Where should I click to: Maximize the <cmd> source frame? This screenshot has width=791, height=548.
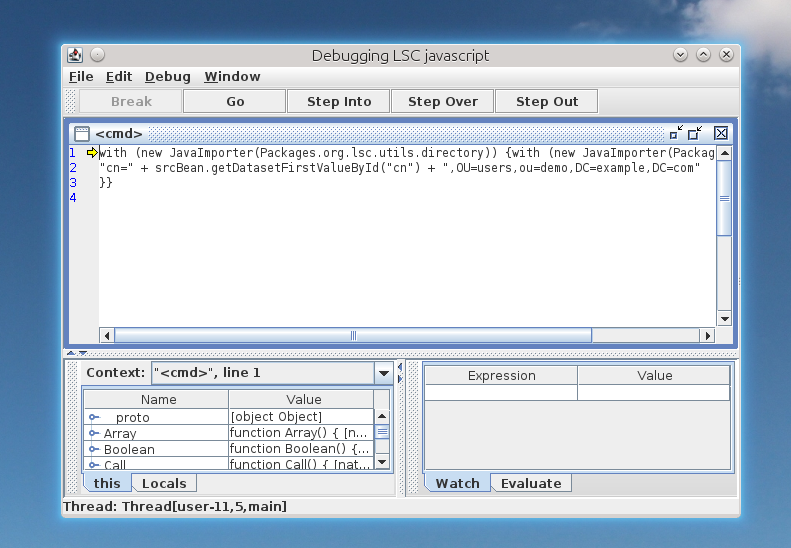(695, 133)
